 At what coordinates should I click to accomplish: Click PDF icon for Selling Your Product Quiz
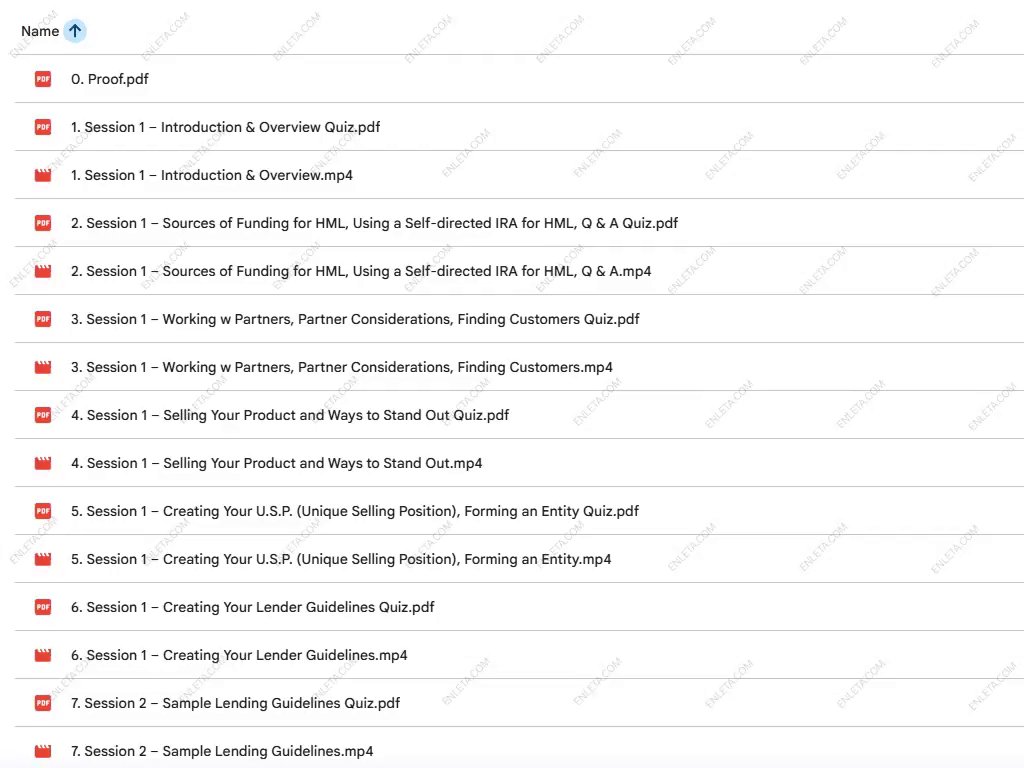pyautogui.click(x=43, y=415)
